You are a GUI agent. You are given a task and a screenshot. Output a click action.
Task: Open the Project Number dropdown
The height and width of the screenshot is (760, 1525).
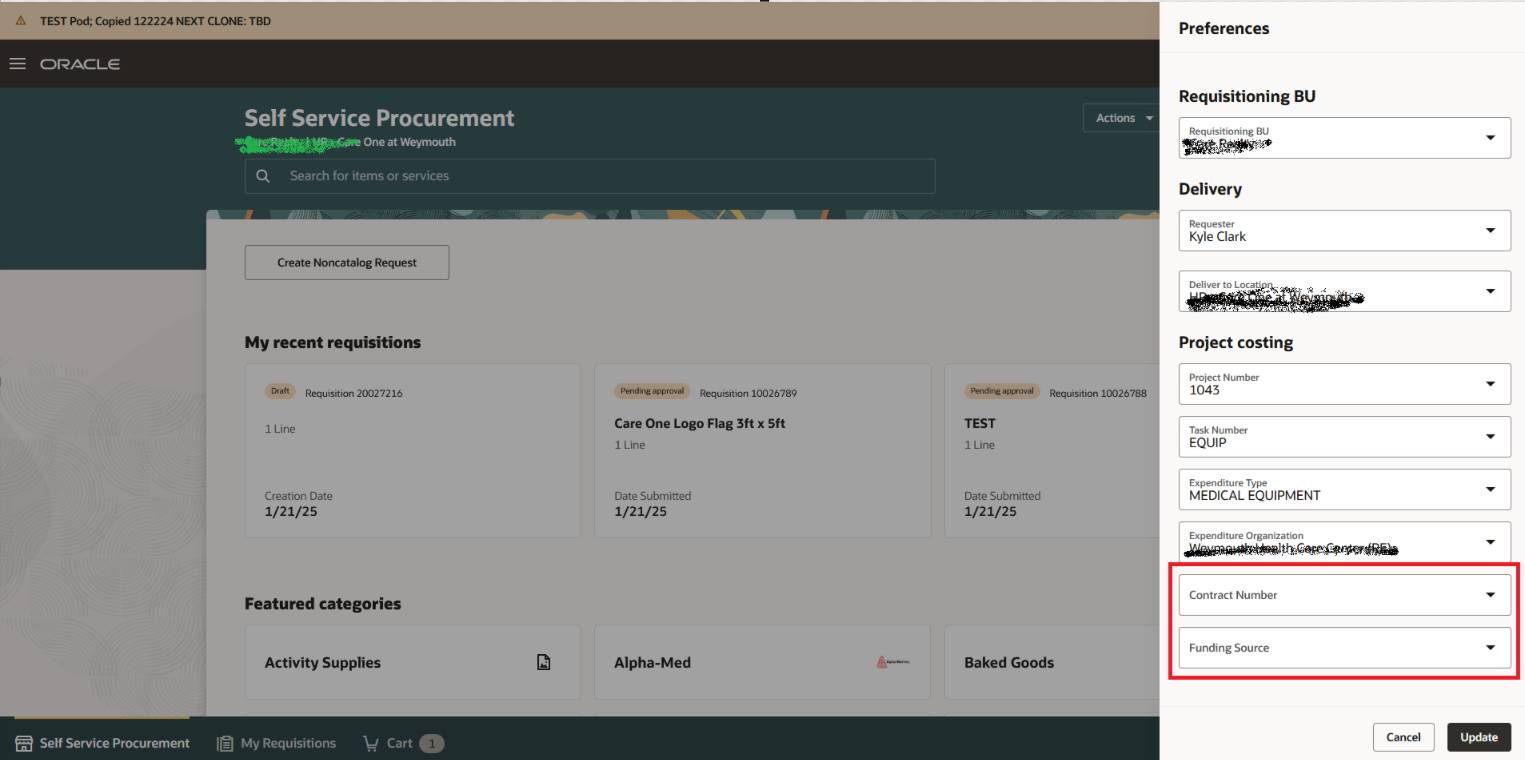[1491, 384]
